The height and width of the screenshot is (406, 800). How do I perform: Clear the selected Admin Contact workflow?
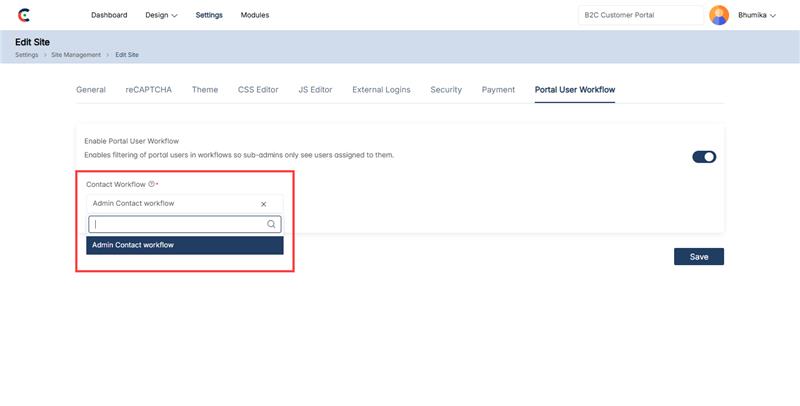[x=264, y=204]
